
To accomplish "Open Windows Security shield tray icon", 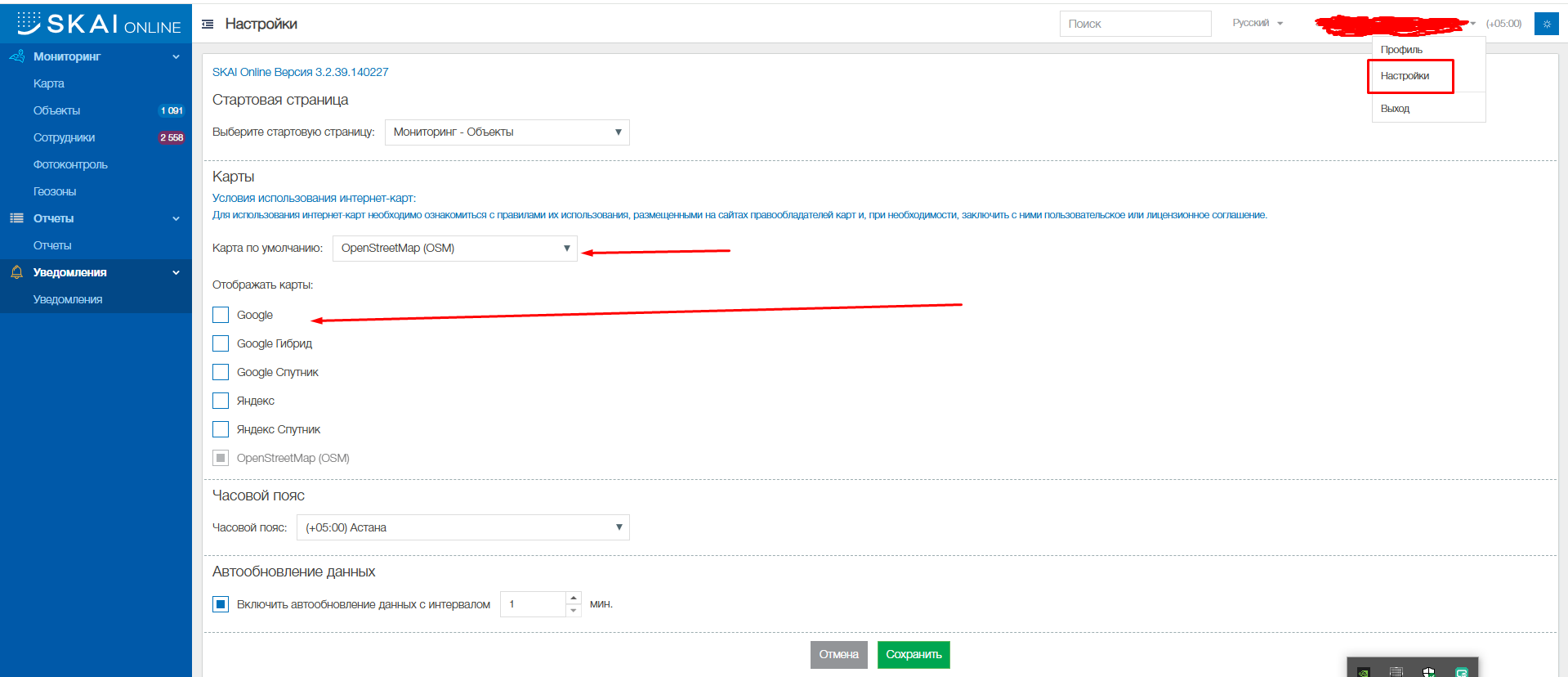I will [1428, 672].
